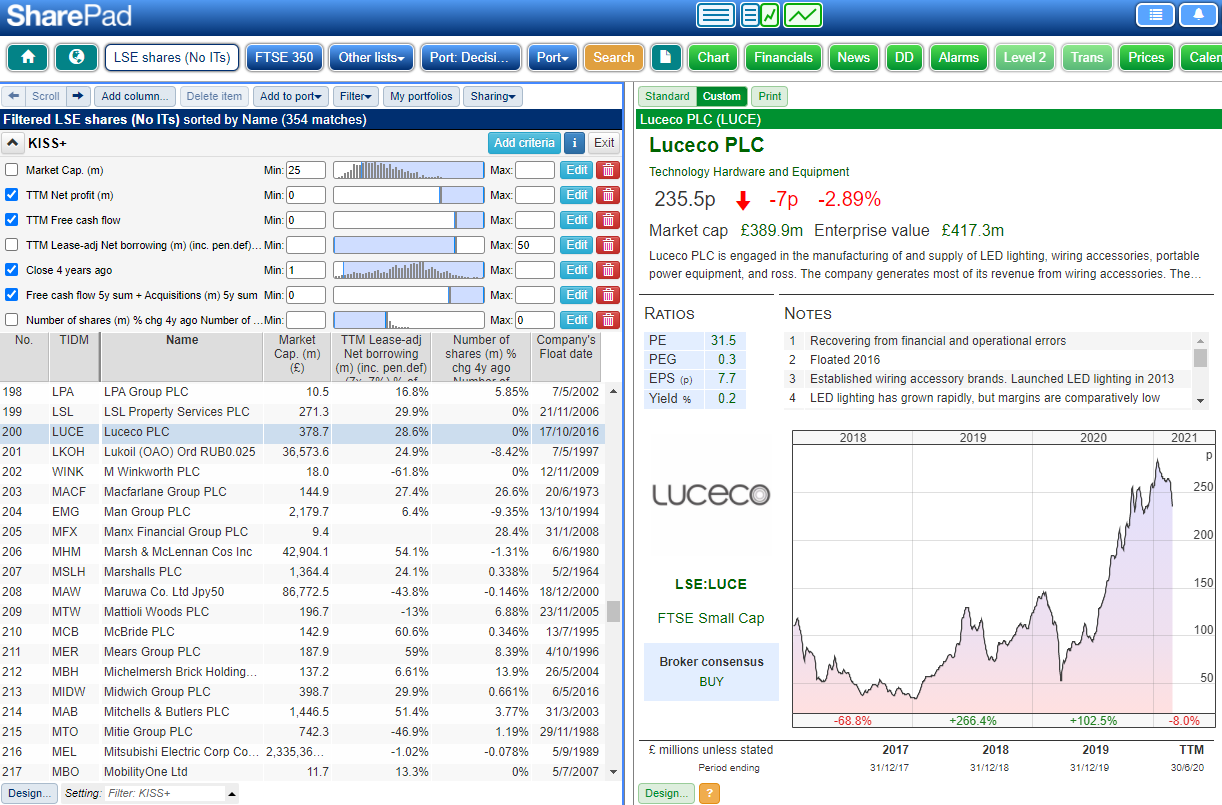1222x805 pixels.
Task: Click the Add column button
Action: point(136,96)
